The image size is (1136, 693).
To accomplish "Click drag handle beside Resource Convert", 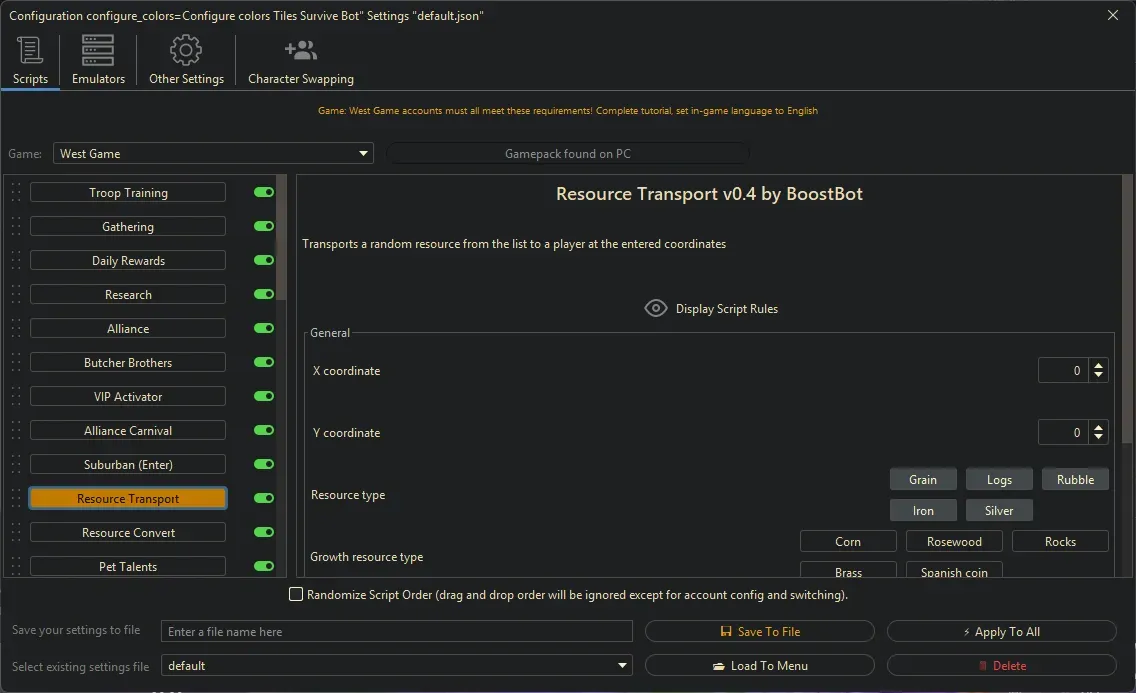I will click(x=16, y=533).
